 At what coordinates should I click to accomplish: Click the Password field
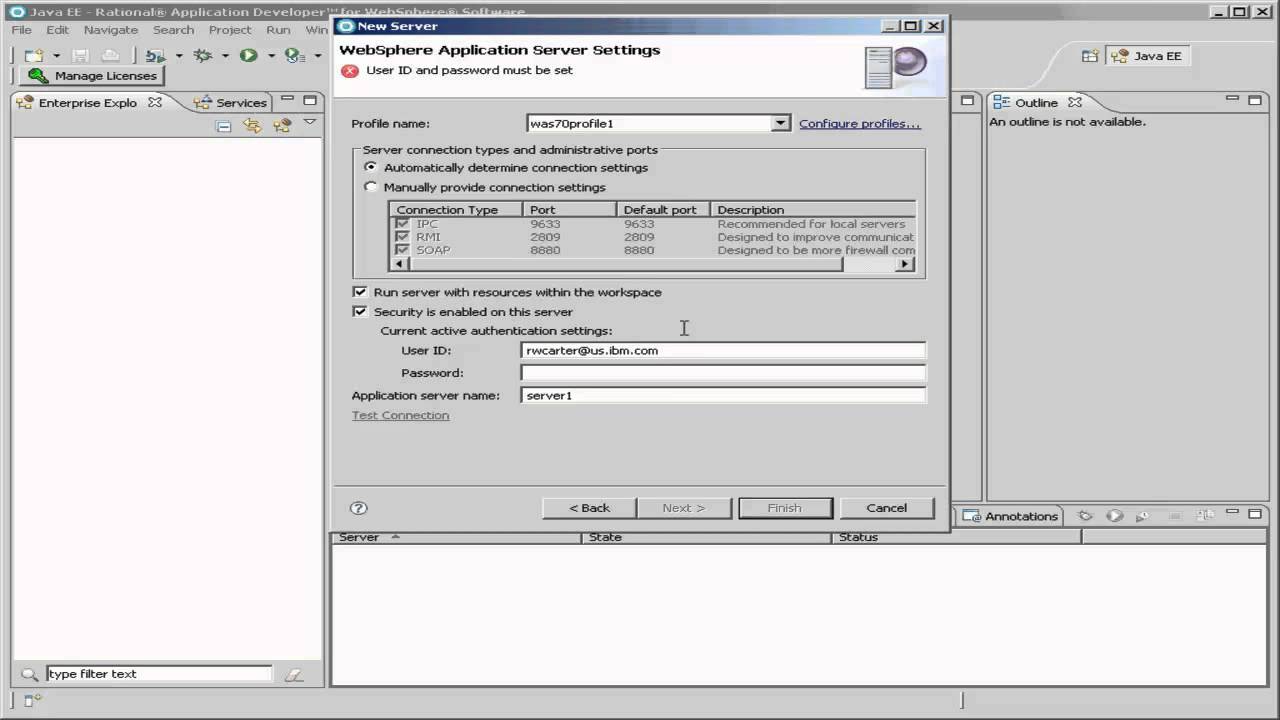pos(723,373)
